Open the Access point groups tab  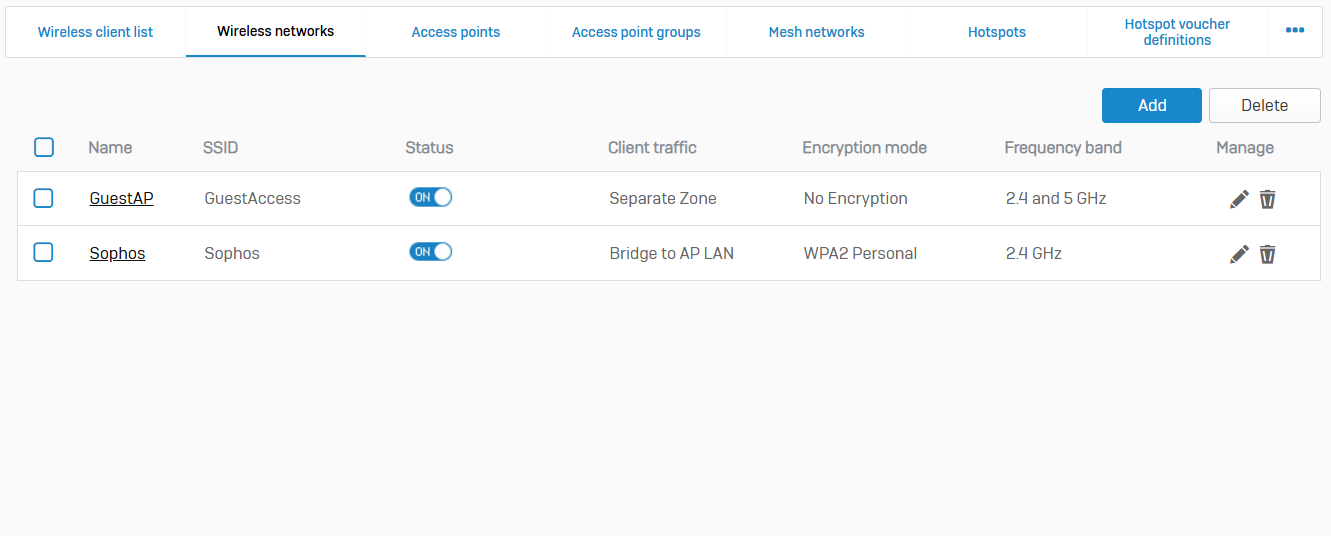tap(636, 32)
